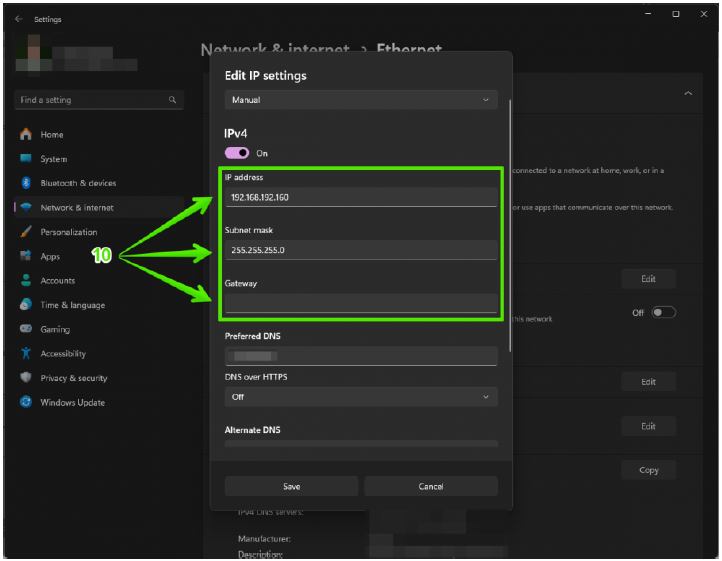722x561 pixels.
Task: Open Personalization brush icon
Action: tap(26, 232)
